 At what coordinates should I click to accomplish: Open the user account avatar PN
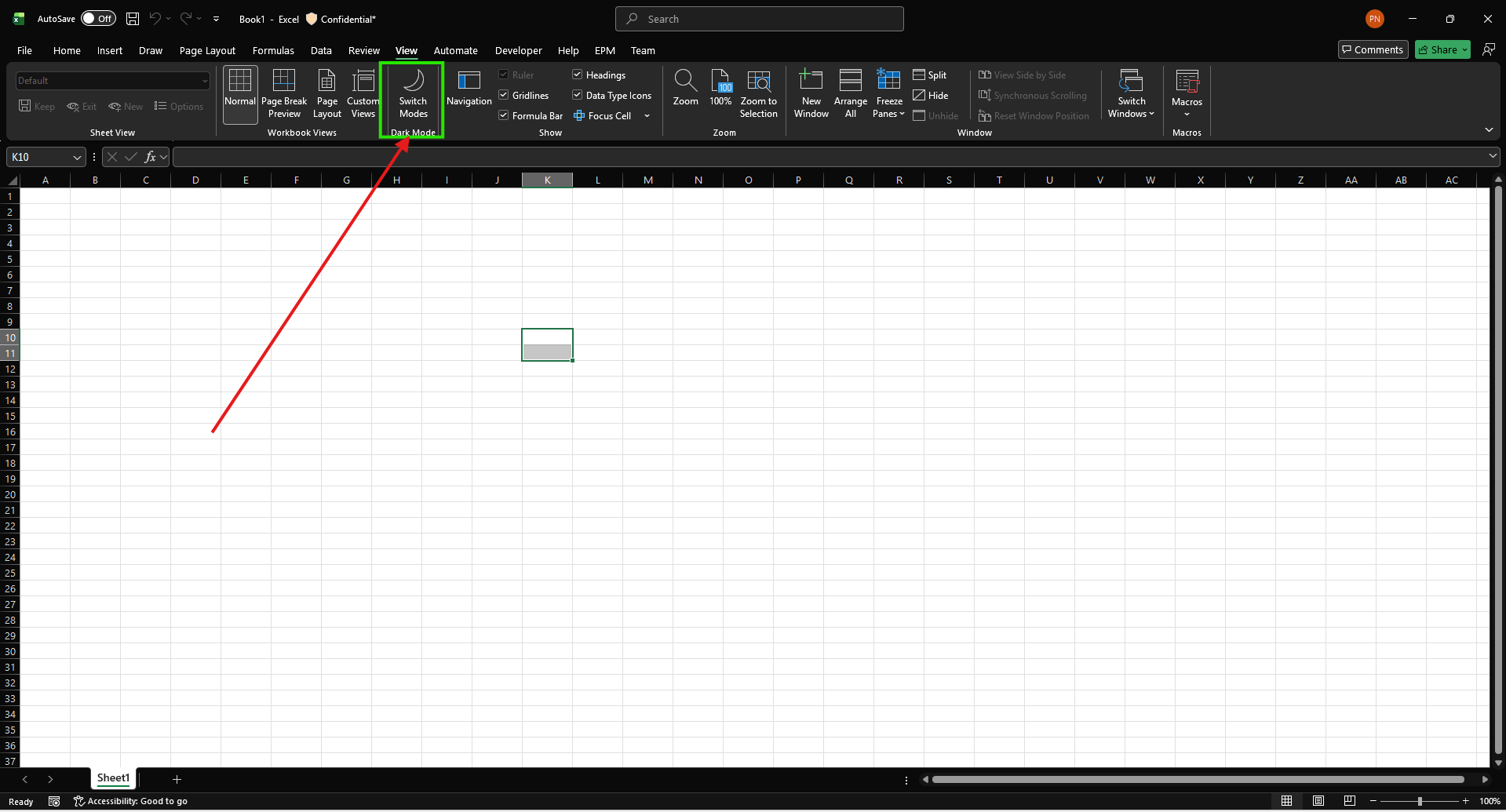[1375, 19]
